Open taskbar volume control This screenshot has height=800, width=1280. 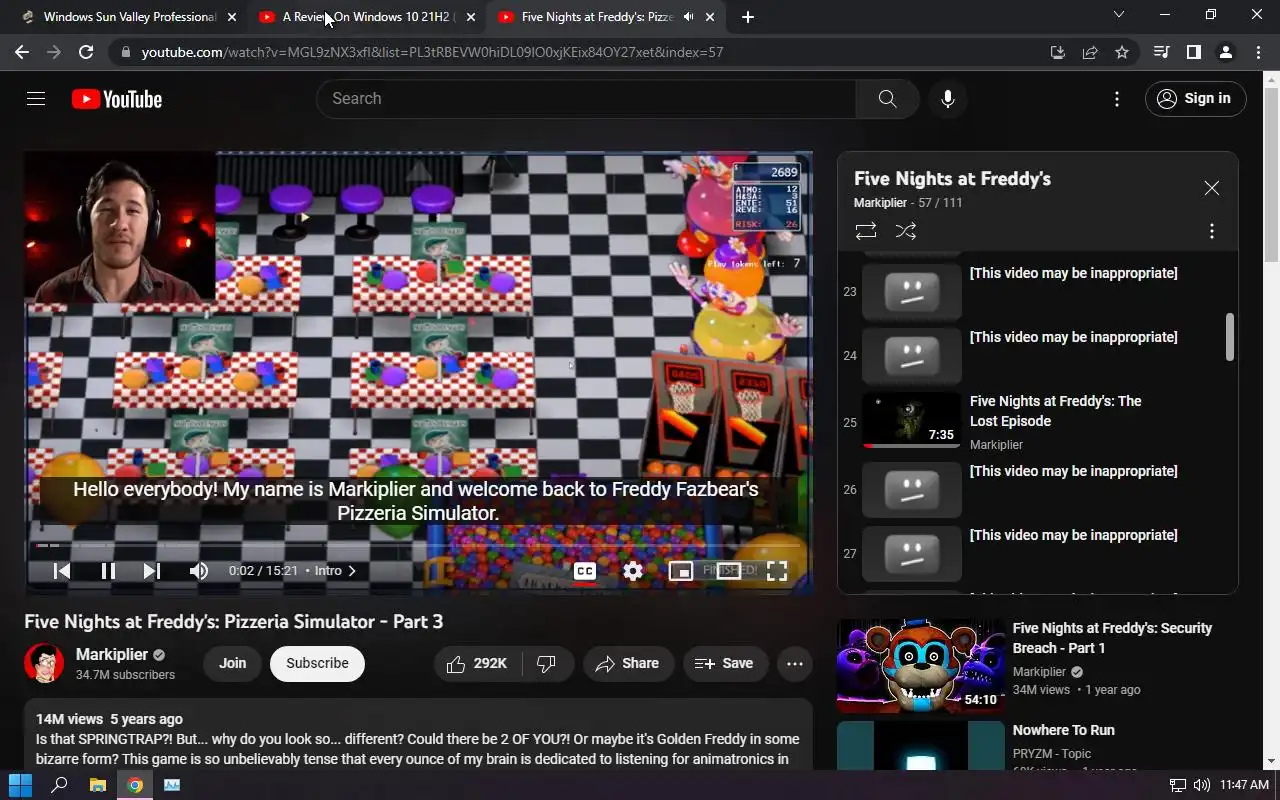click(x=1201, y=785)
